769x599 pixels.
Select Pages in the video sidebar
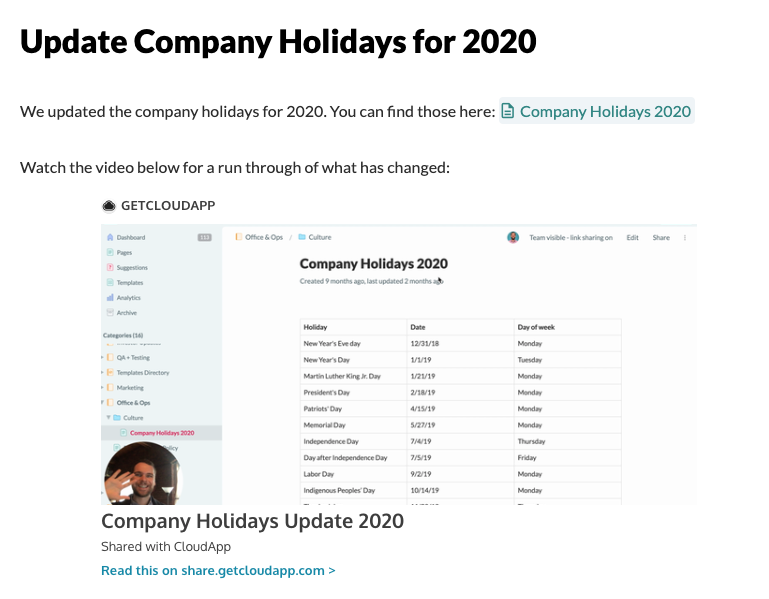pyautogui.click(x=124, y=253)
